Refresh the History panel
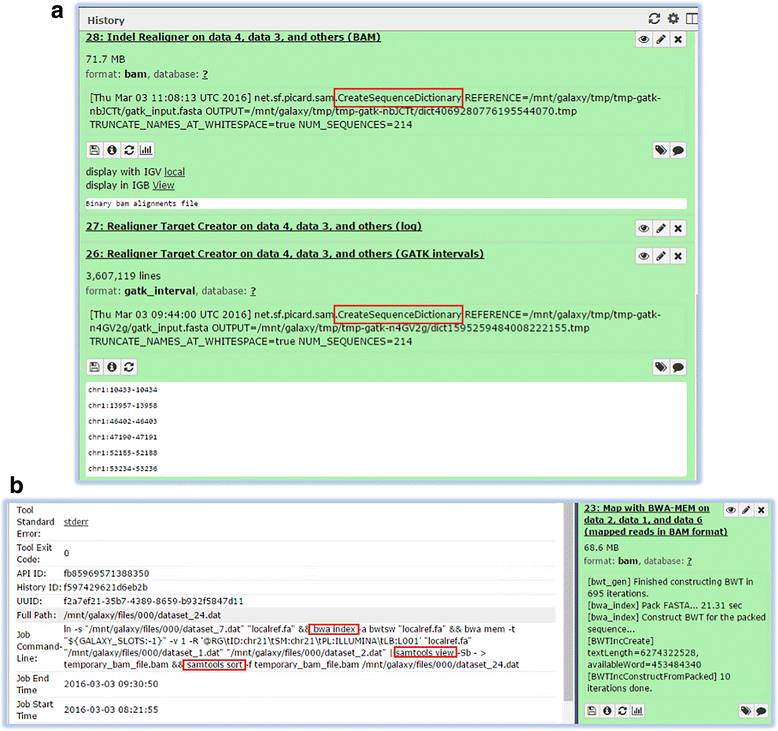Screen dimensions: 778x731 click(654, 19)
